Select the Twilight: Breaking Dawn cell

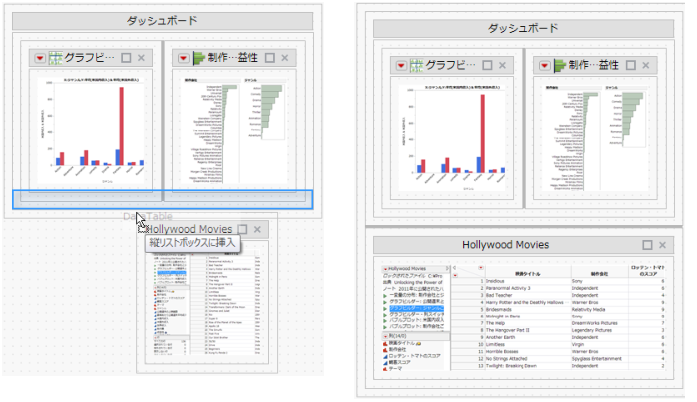(528, 366)
